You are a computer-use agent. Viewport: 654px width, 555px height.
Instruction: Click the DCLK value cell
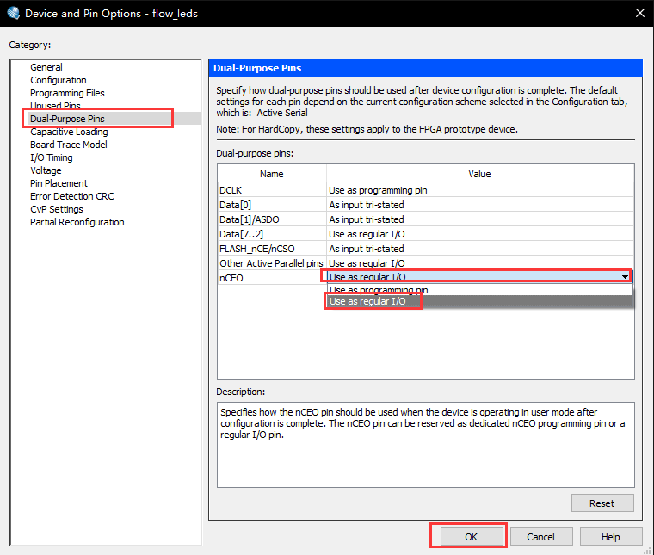[x=480, y=190]
